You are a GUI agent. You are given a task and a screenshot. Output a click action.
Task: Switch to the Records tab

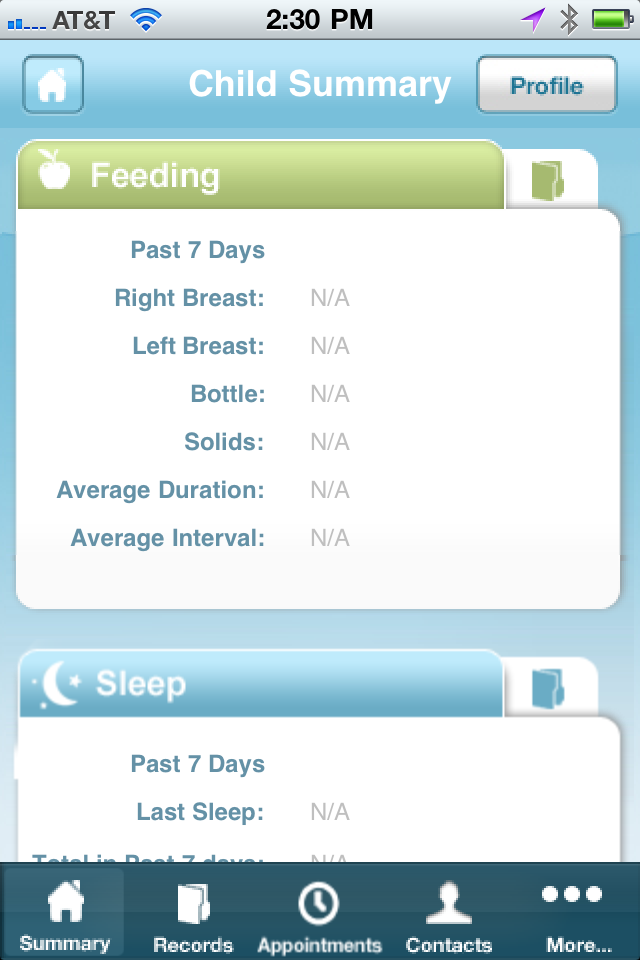click(x=193, y=912)
